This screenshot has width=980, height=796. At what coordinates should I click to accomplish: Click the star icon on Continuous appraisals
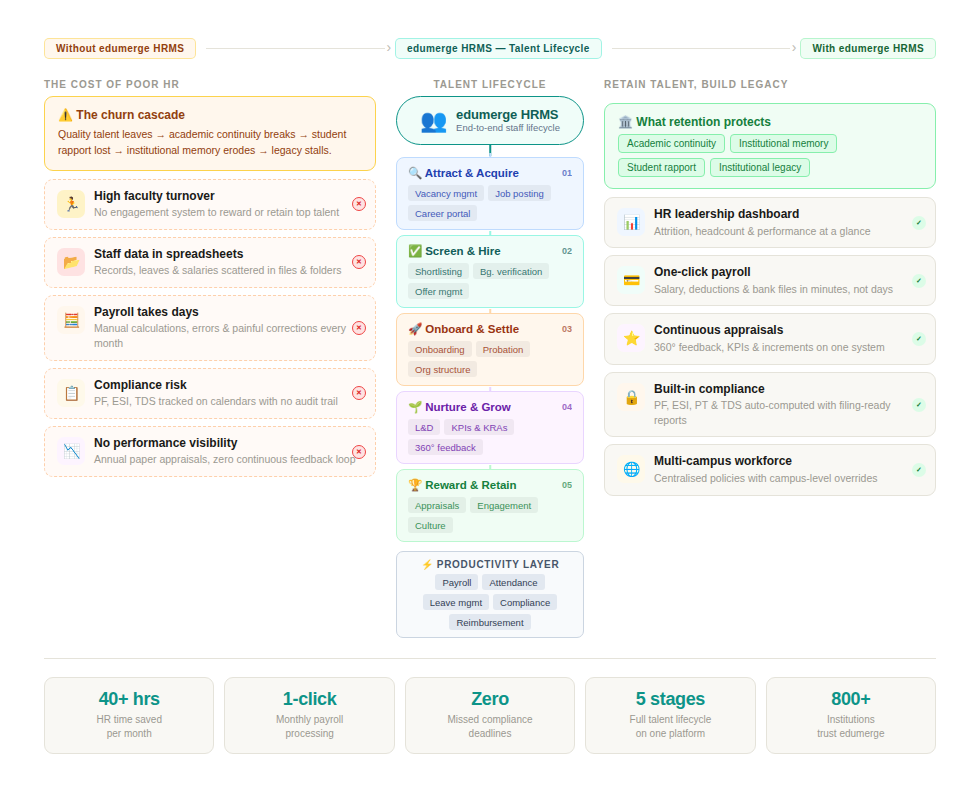(630, 338)
